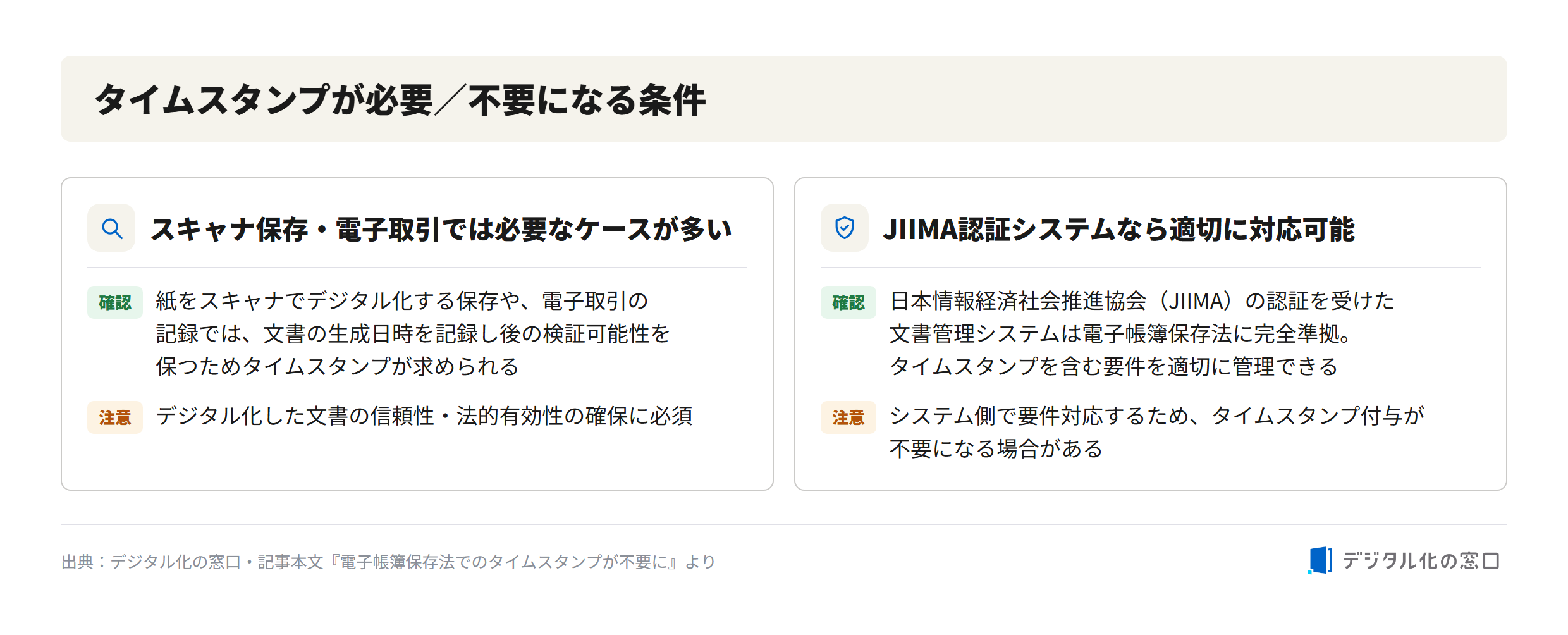Click the line 文書管理システムは電子帳簿保存法に完全準拠
Viewport: 1568px width, 635px height.
[1120, 334]
